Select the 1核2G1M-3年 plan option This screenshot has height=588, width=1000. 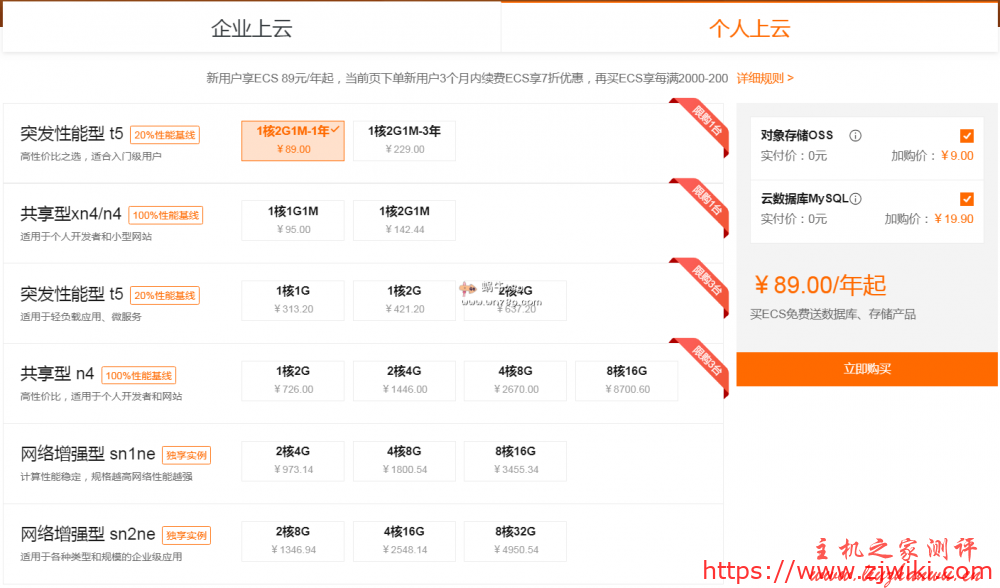pos(403,140)
